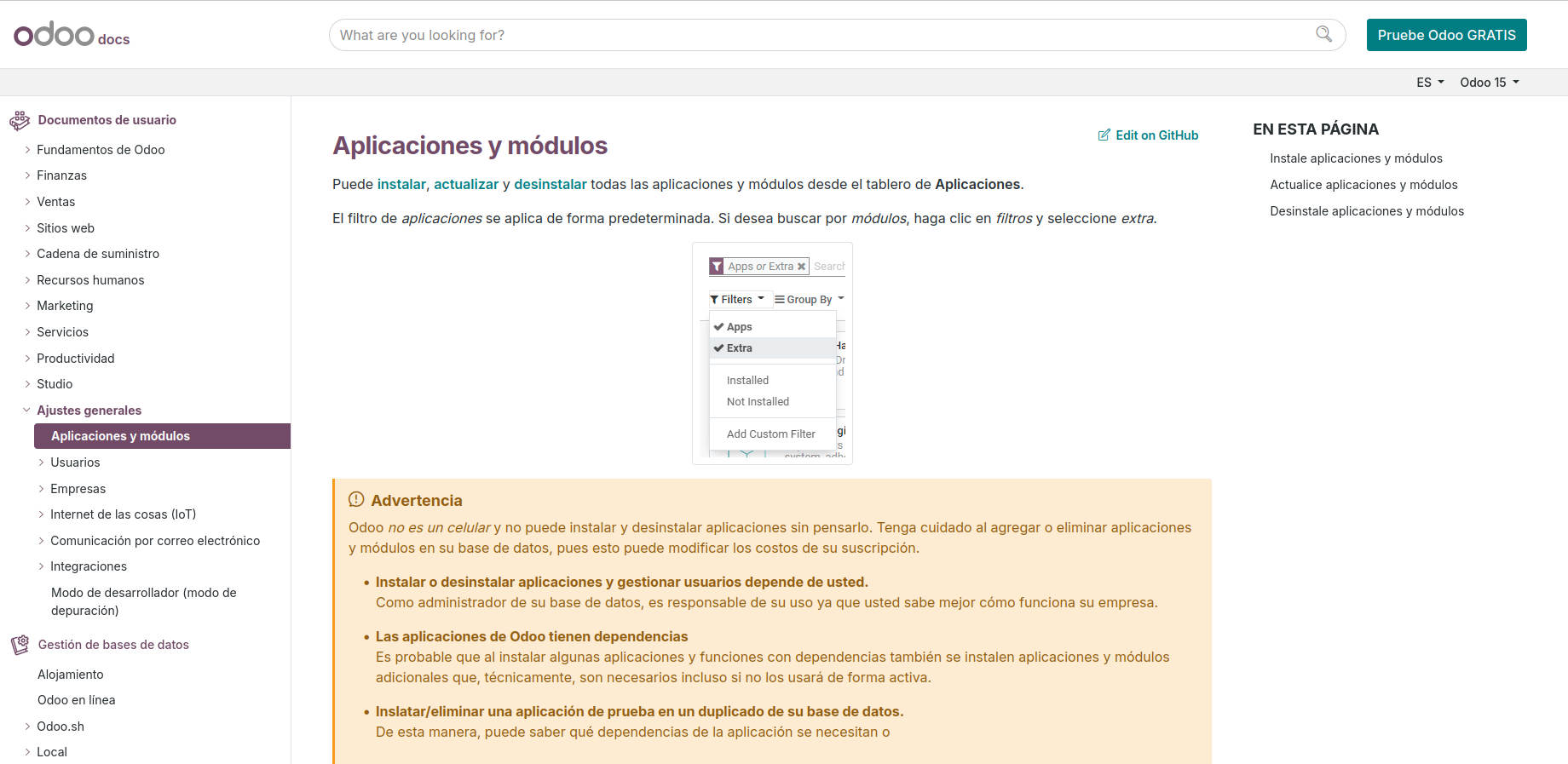Click the Edit on GitHub pencil icon
Image resolution: width=1568 pixels, height=764 pixels.
(1104, 135)
